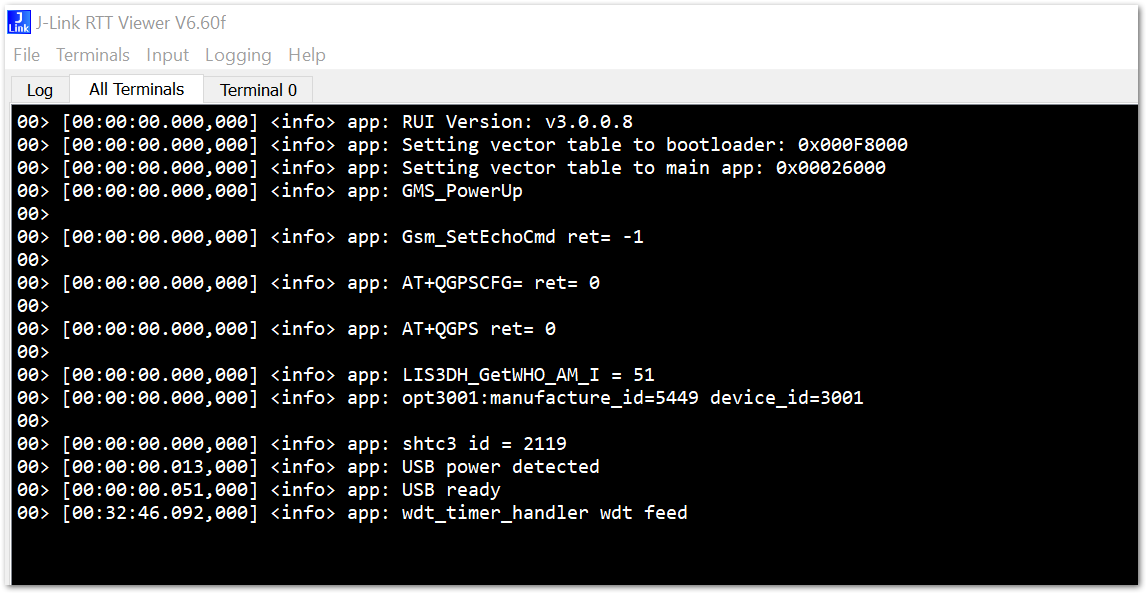Open the File menu
Screen dimensions: 1147x594
(26, 55)
